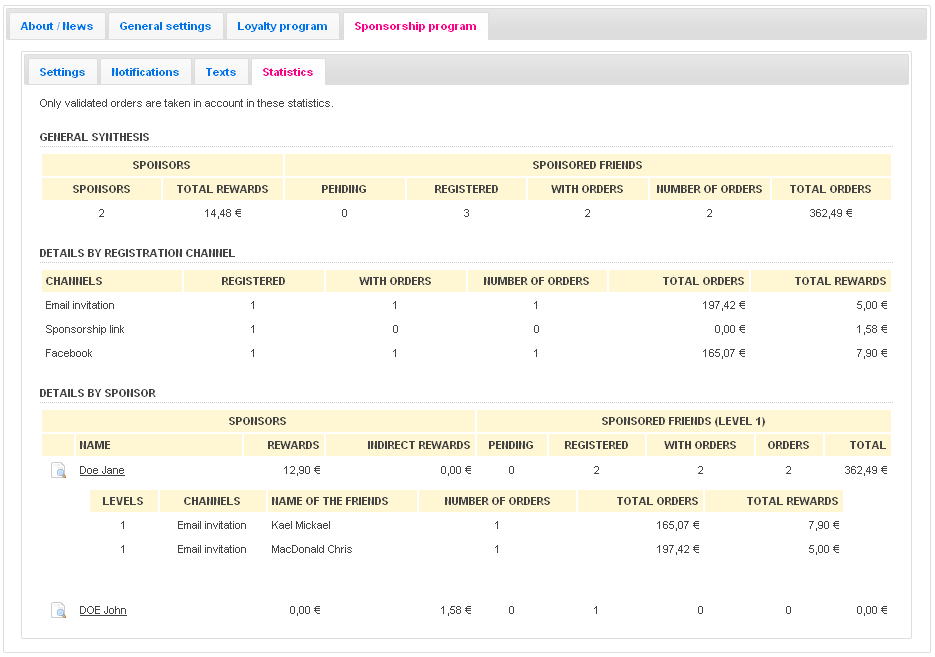Screen dimensions: 935x657
Task: Select the Statistics sub-tab
Action: [x=288, y=72]
